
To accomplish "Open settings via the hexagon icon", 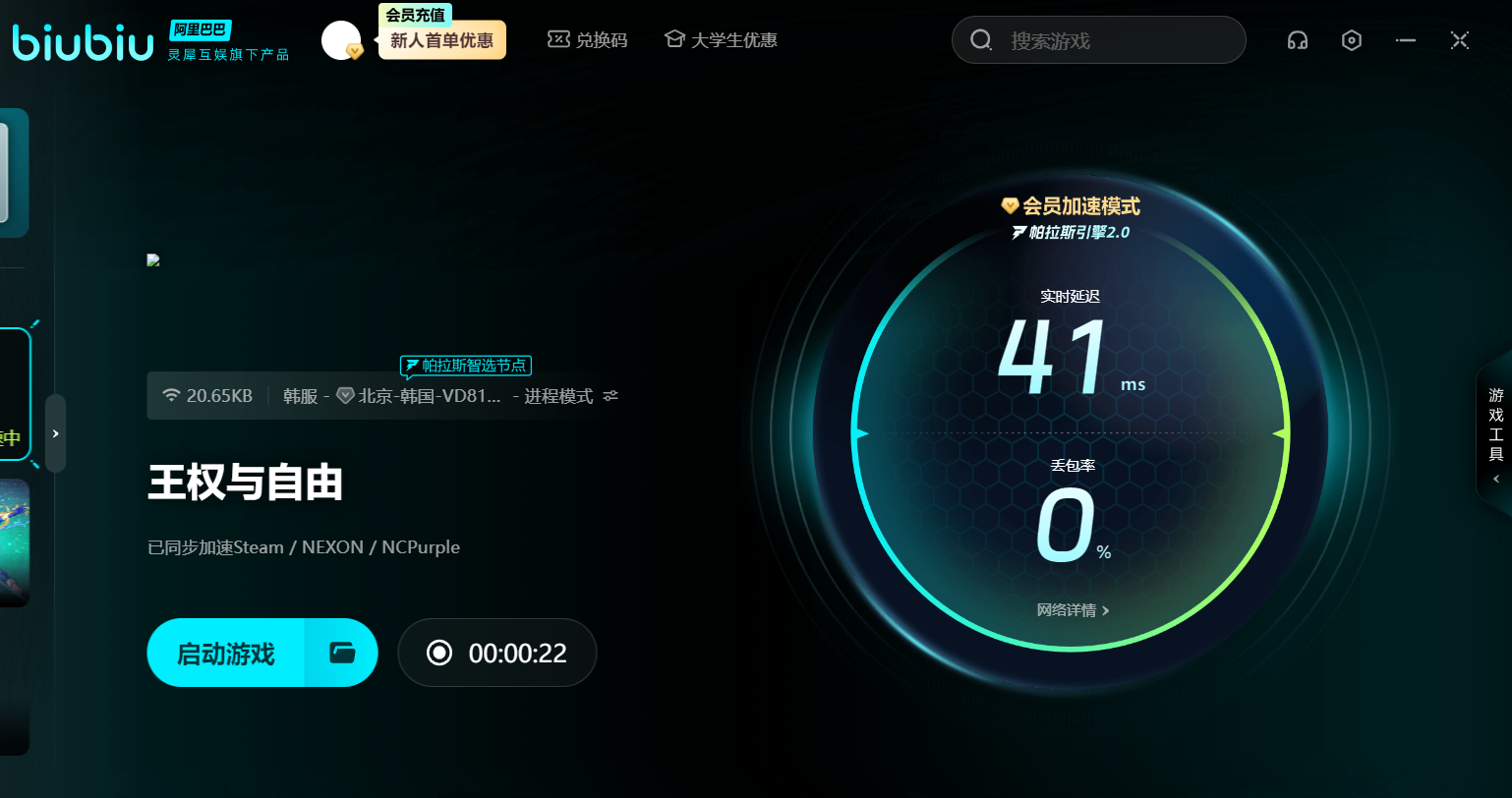I will click(1352, 40).
